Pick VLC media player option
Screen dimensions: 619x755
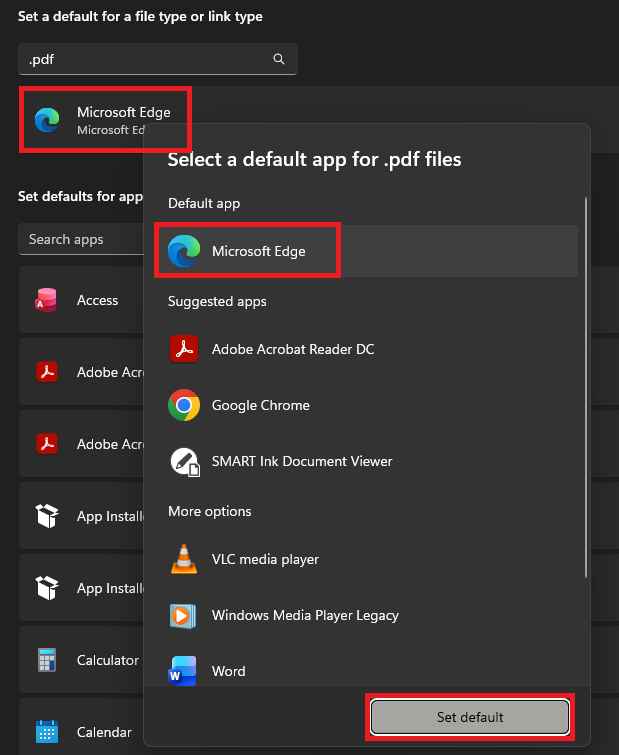(366, 559)
